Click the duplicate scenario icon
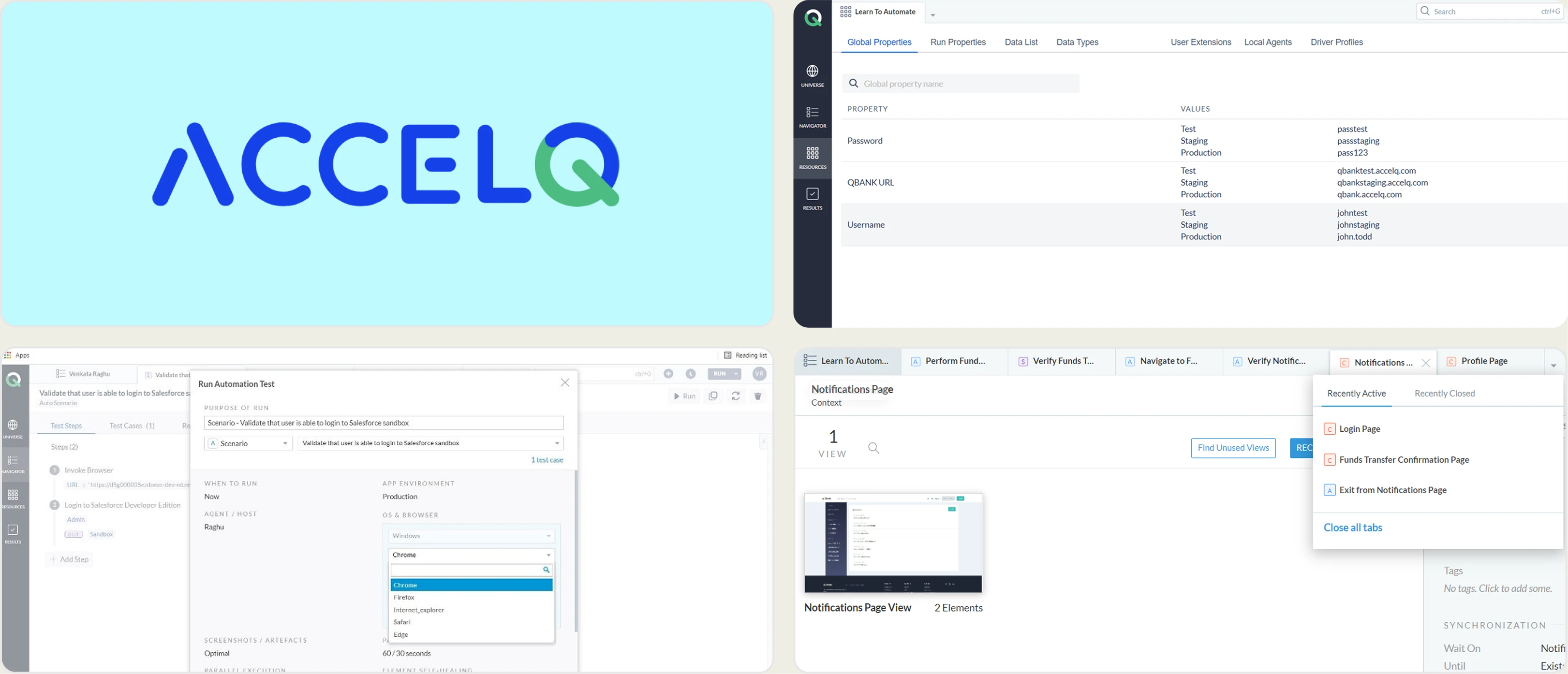1568x674 pixels. 713,396
